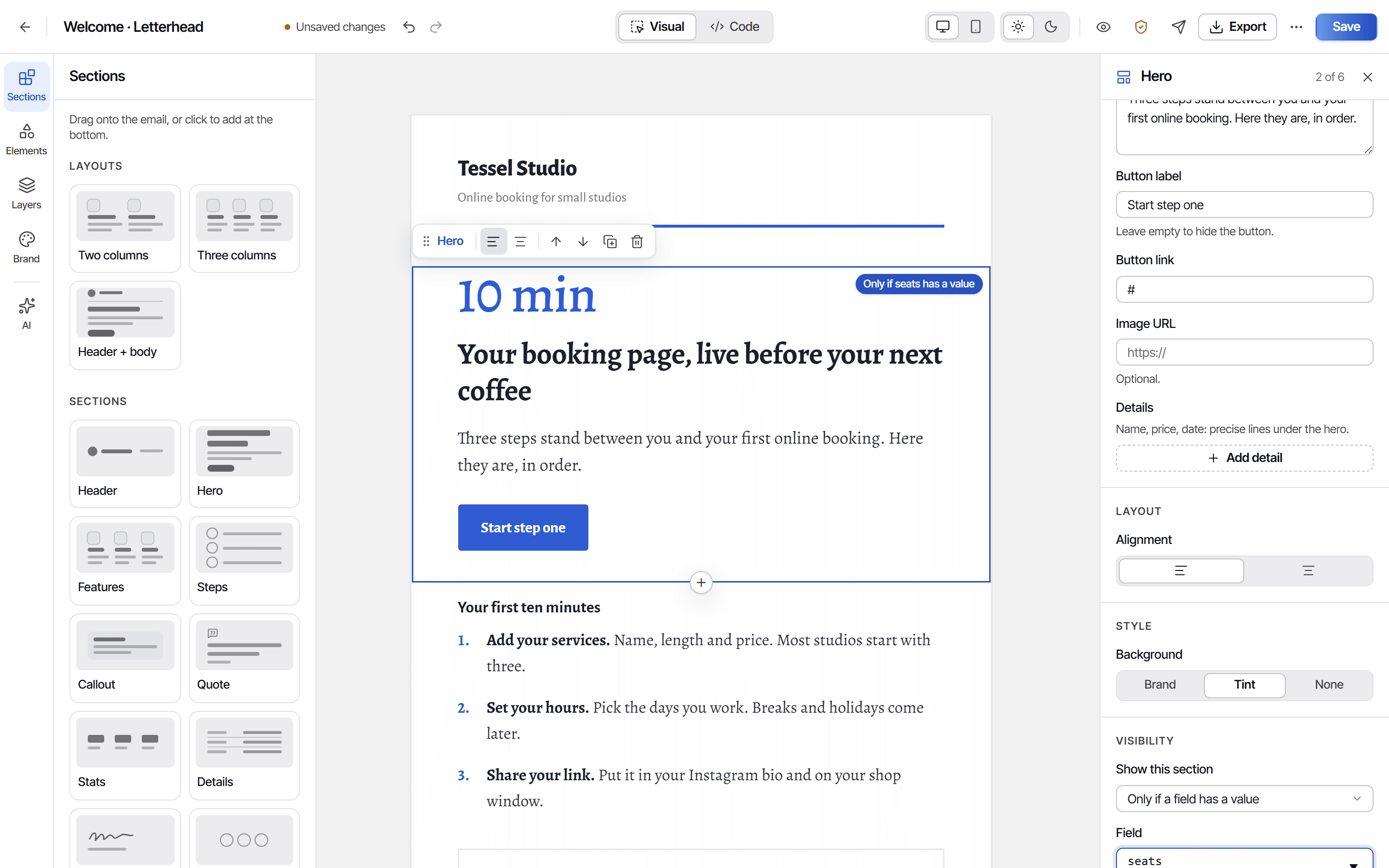This screenshot has width=1389, height=868.
Task: Select the '10 min' headline text
Action: tap(526, 296)
